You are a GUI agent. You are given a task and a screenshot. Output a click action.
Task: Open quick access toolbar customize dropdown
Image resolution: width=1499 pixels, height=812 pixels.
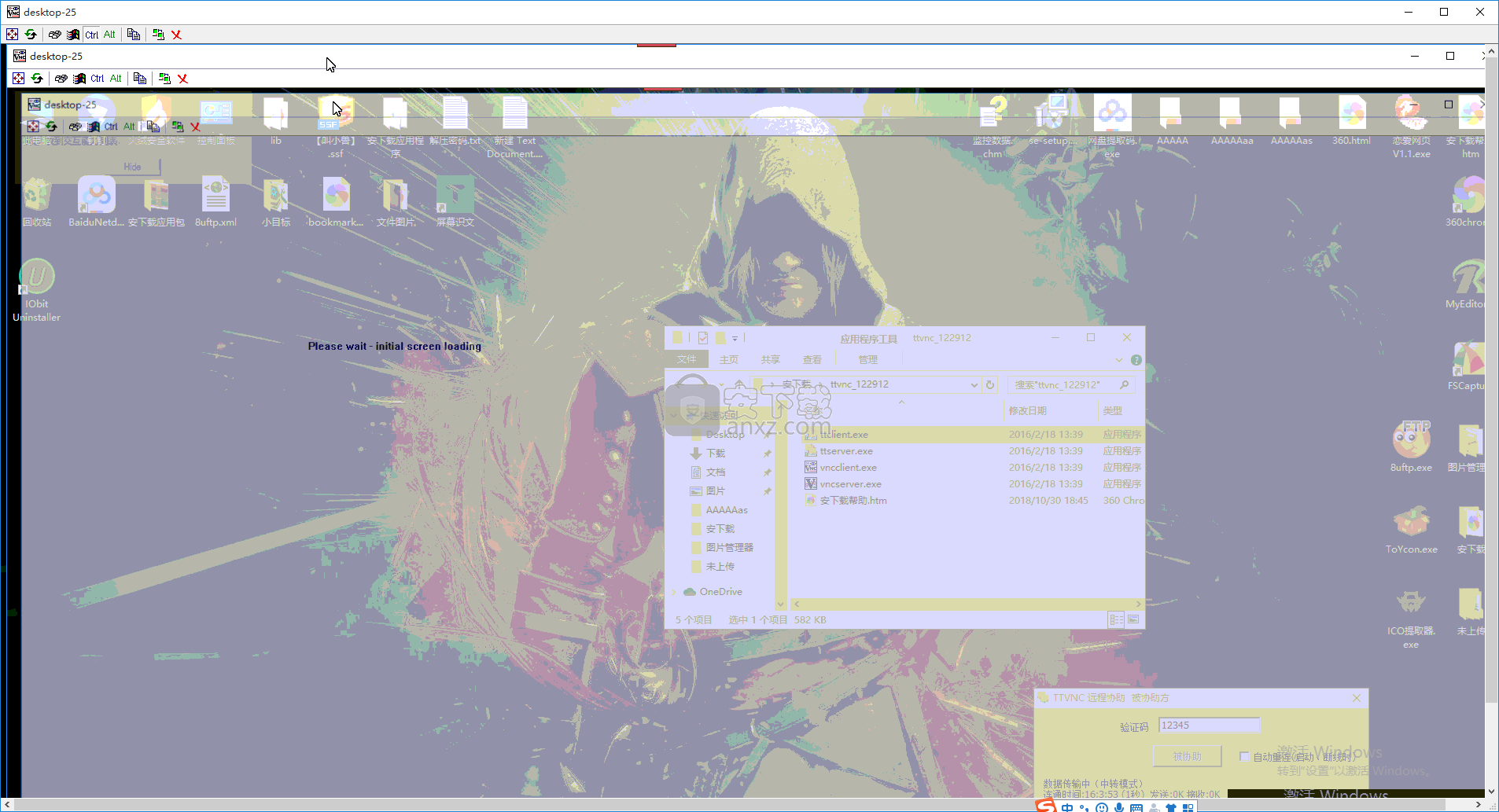point(735,338)
